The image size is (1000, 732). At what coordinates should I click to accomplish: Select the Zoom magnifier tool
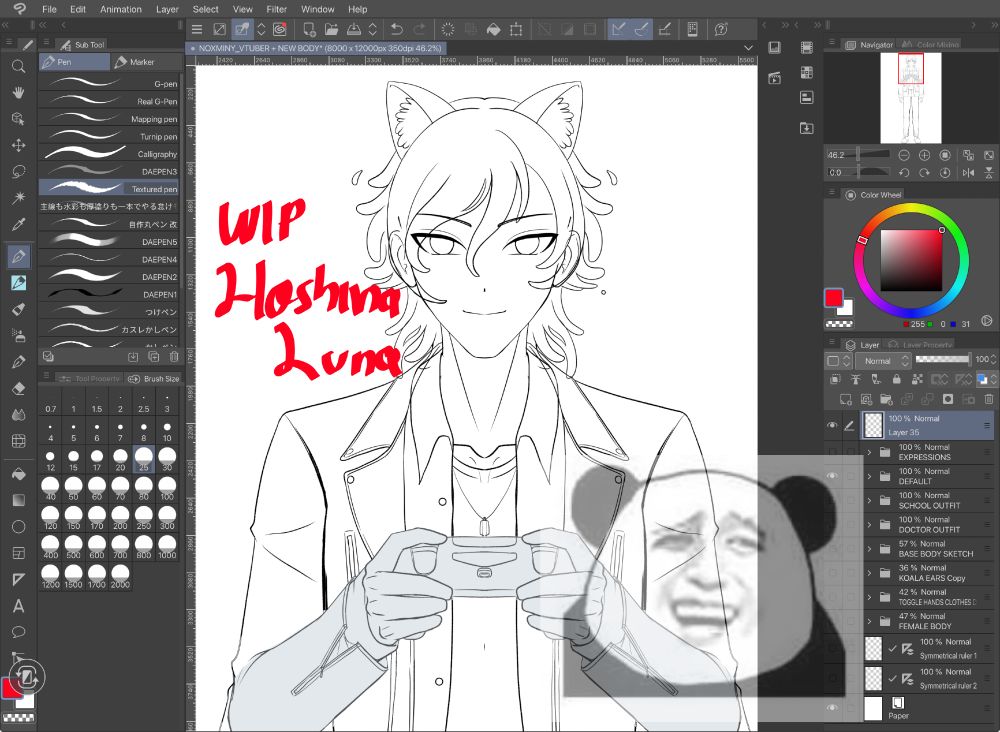pyautogui.click(x=18, y=66)
